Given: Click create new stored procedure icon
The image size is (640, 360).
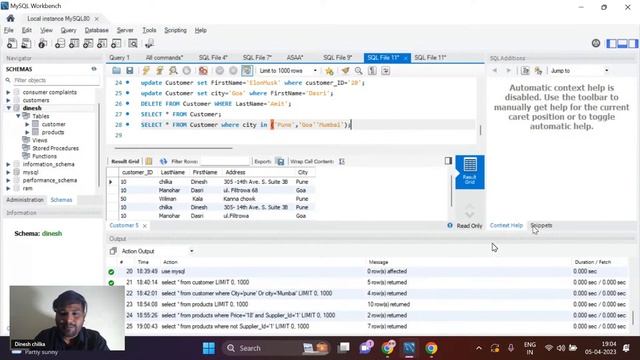Looking at the screenshot, I should (102, 43).
